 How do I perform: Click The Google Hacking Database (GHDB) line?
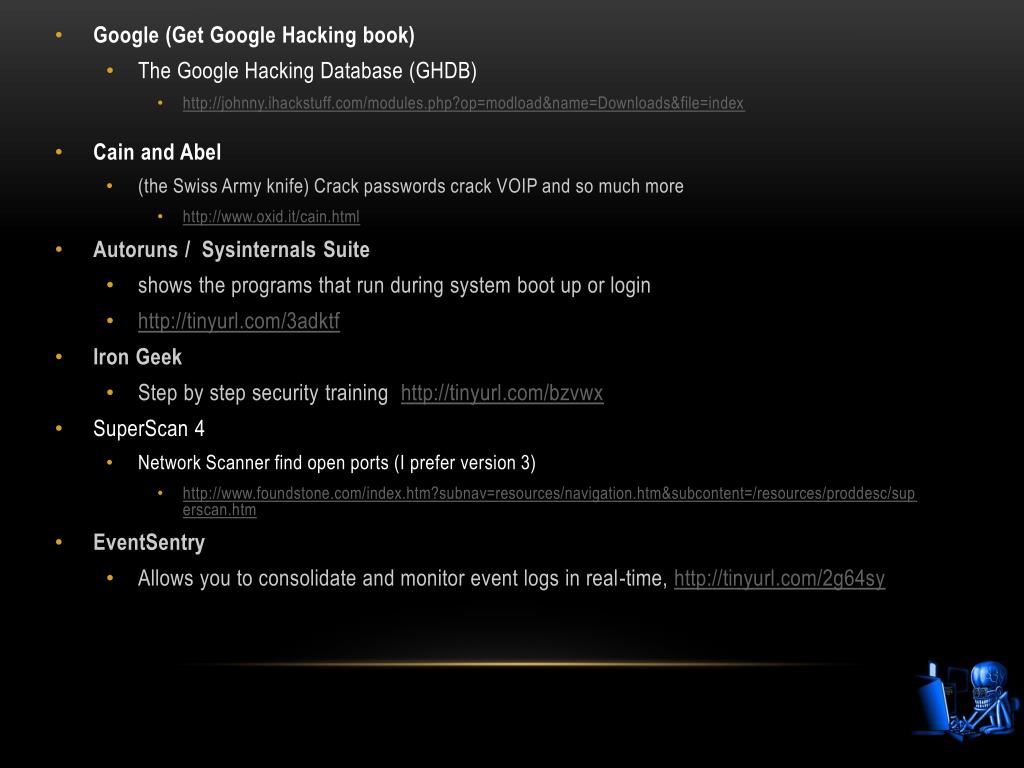tap(308, 71)
